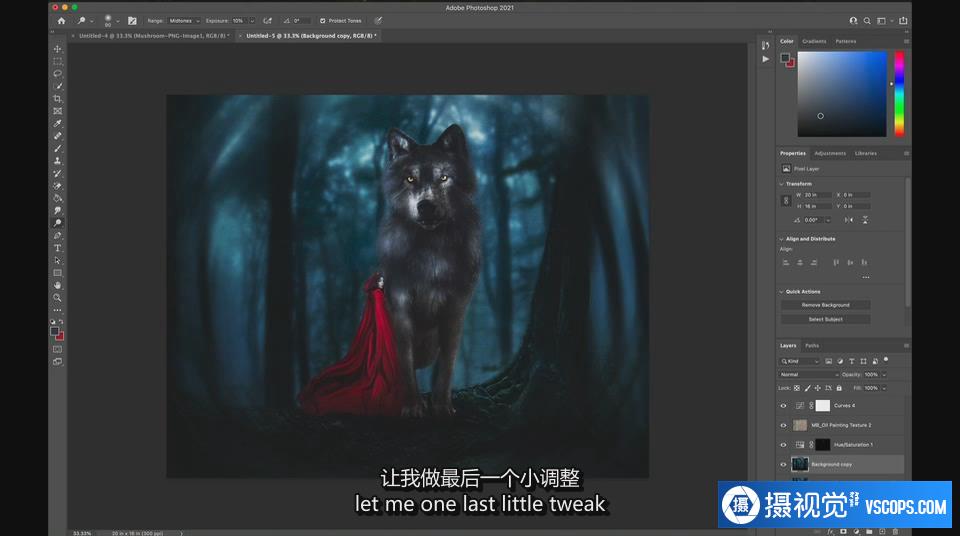This screenshot has width=960, height=536.
Task: Switch to the Gradients tab
Action: pyautogui.click(x=814, y=41)
